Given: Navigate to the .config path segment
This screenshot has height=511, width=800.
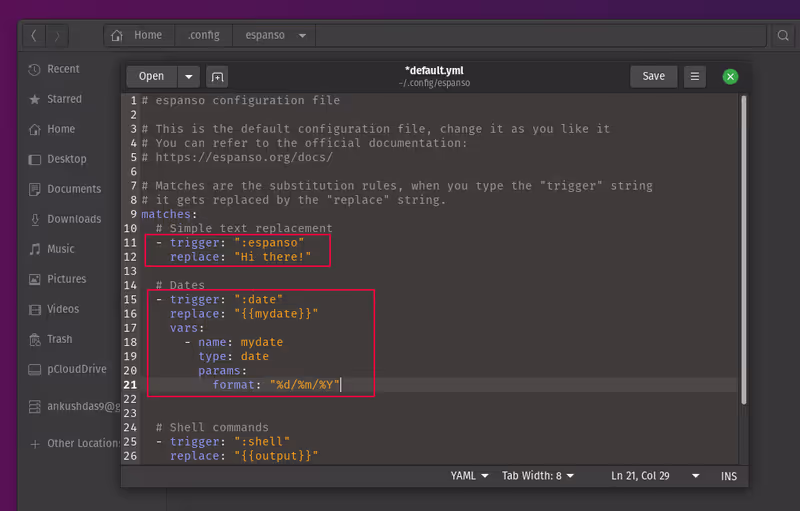Looking at the screenshot, I should (x=204, y=35).
